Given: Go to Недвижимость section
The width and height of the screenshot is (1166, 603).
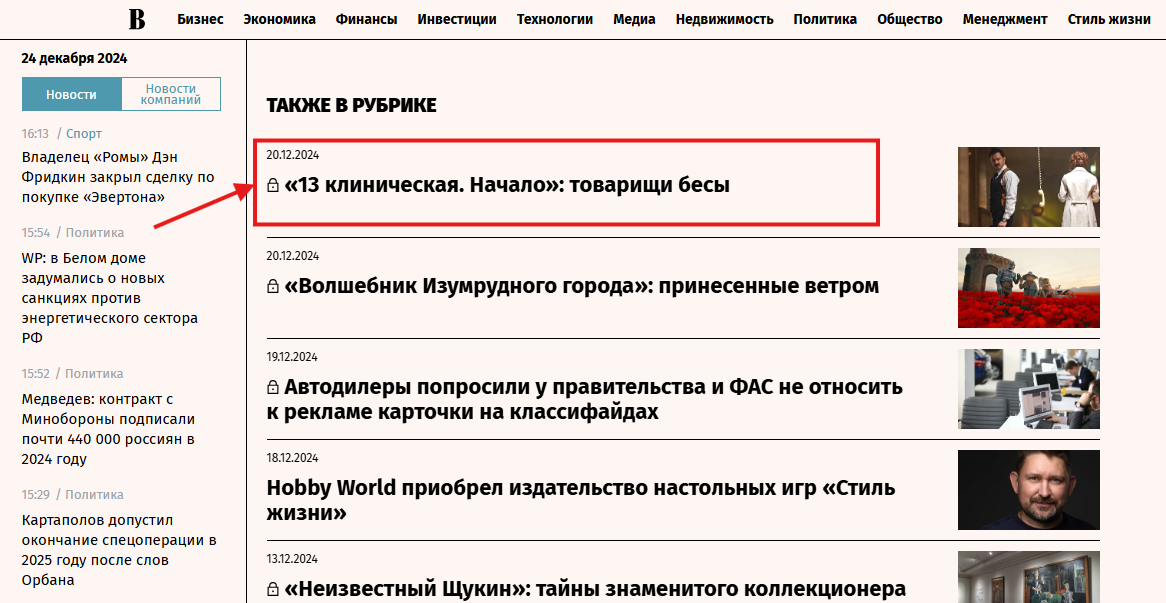Looking at the screenshot, I should coord(724,19).
